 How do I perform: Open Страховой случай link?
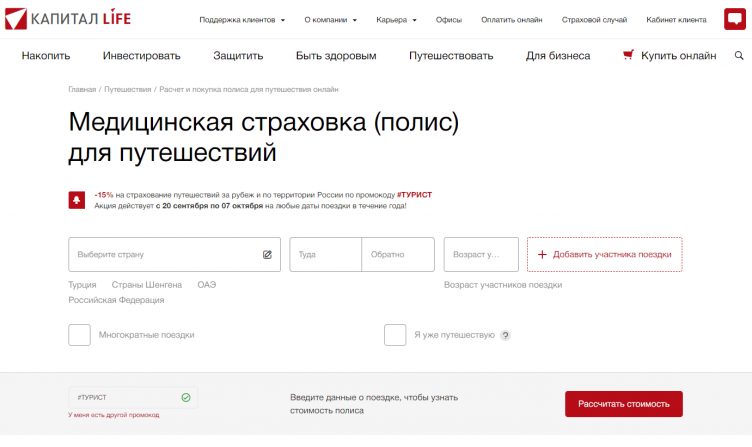coord(594,20)
